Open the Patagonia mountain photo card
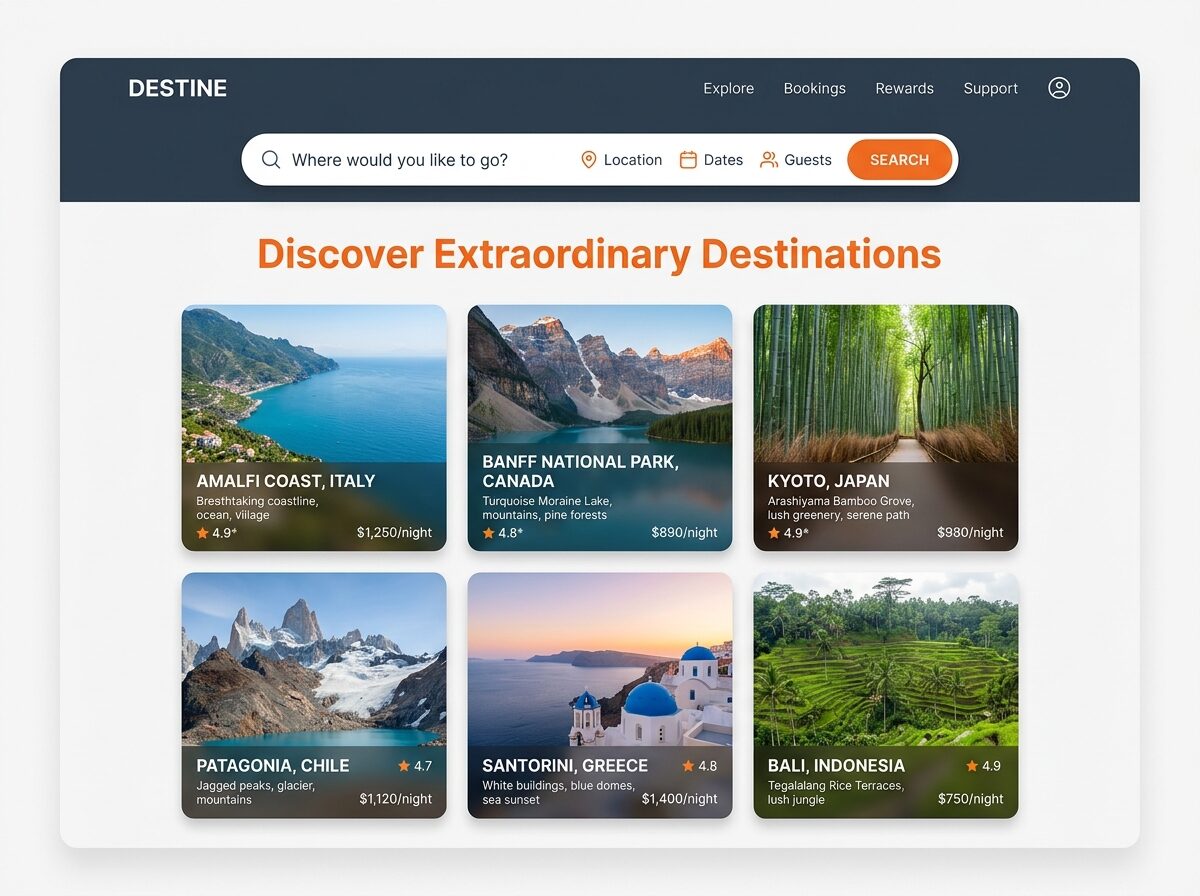This screenshot has width=1200, height=896. [x=314, y=695]
